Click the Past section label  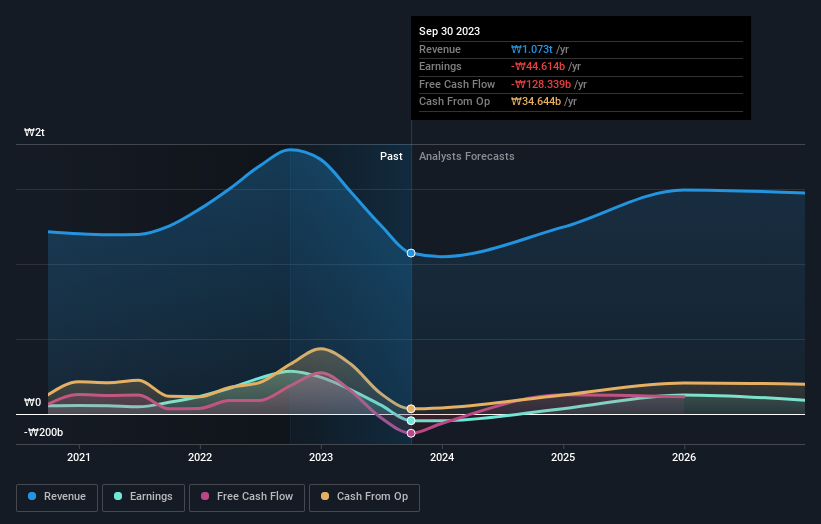(x=391, y=156)
